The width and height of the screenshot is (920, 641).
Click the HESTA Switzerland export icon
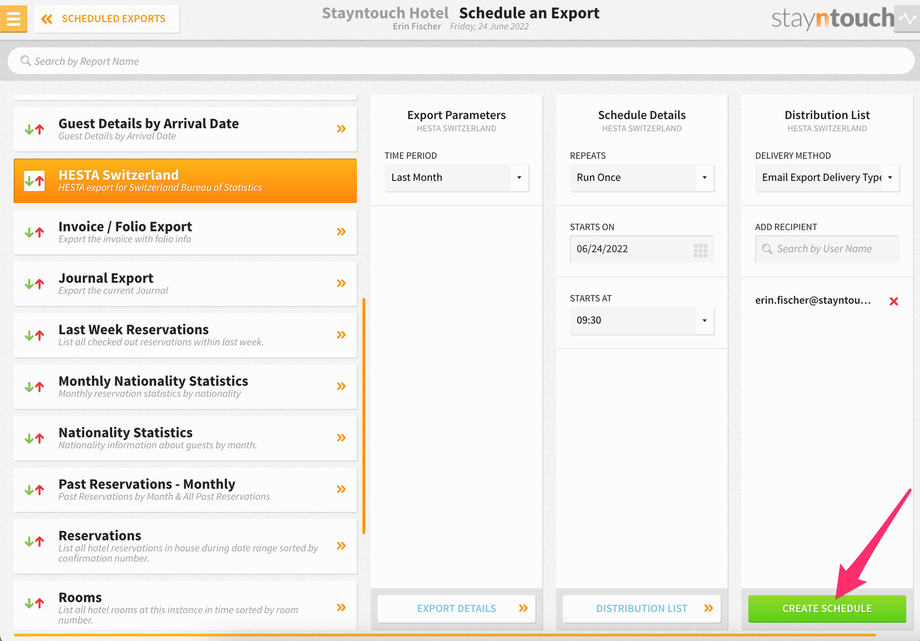tap(34, 180)
